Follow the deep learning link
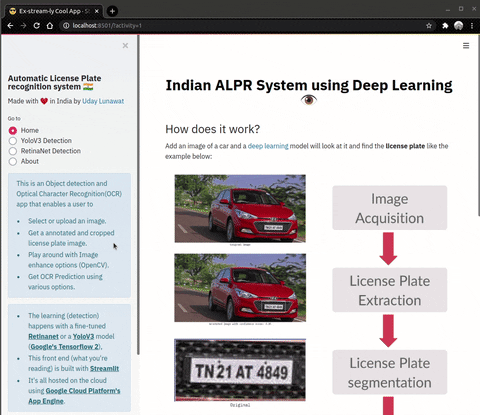 tap(268, 146)
